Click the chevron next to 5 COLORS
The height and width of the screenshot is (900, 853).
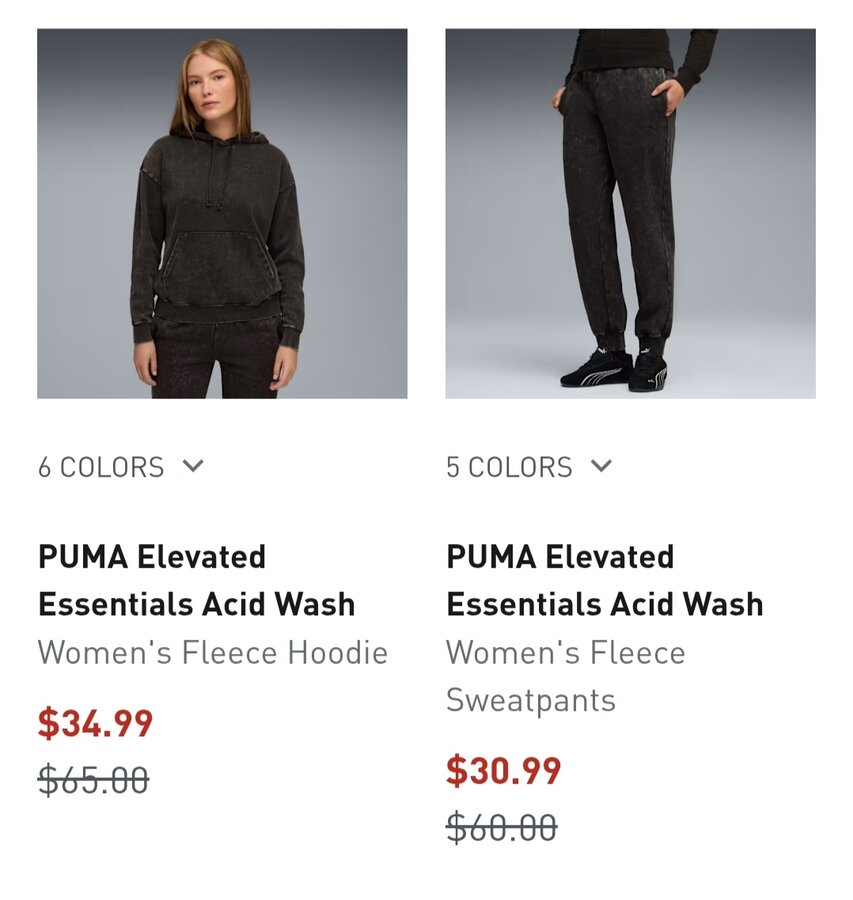tap(601, 465)
